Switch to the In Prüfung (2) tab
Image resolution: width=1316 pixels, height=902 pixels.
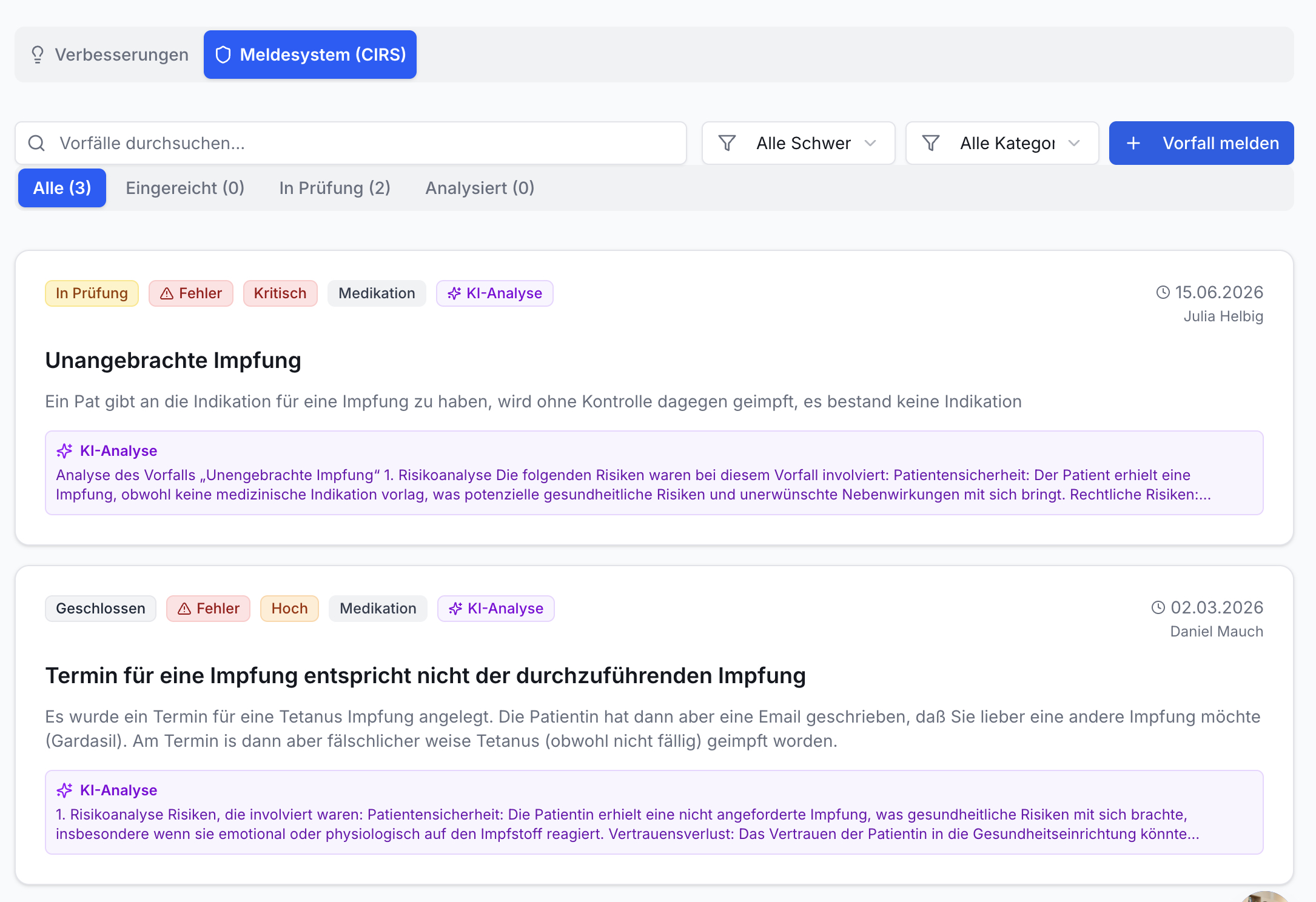(x=335, y=188)
